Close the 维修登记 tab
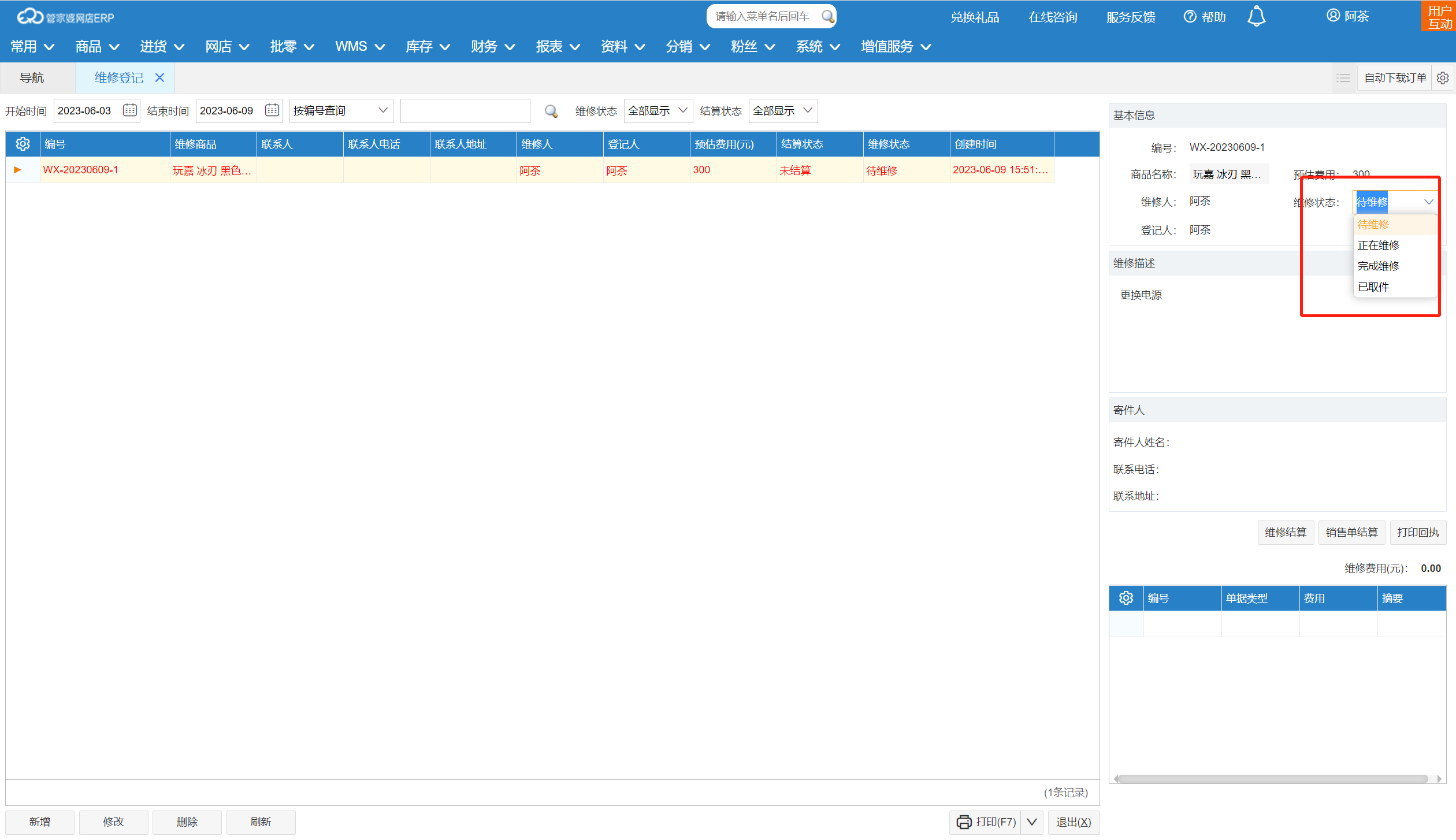 tap(159, 77)
